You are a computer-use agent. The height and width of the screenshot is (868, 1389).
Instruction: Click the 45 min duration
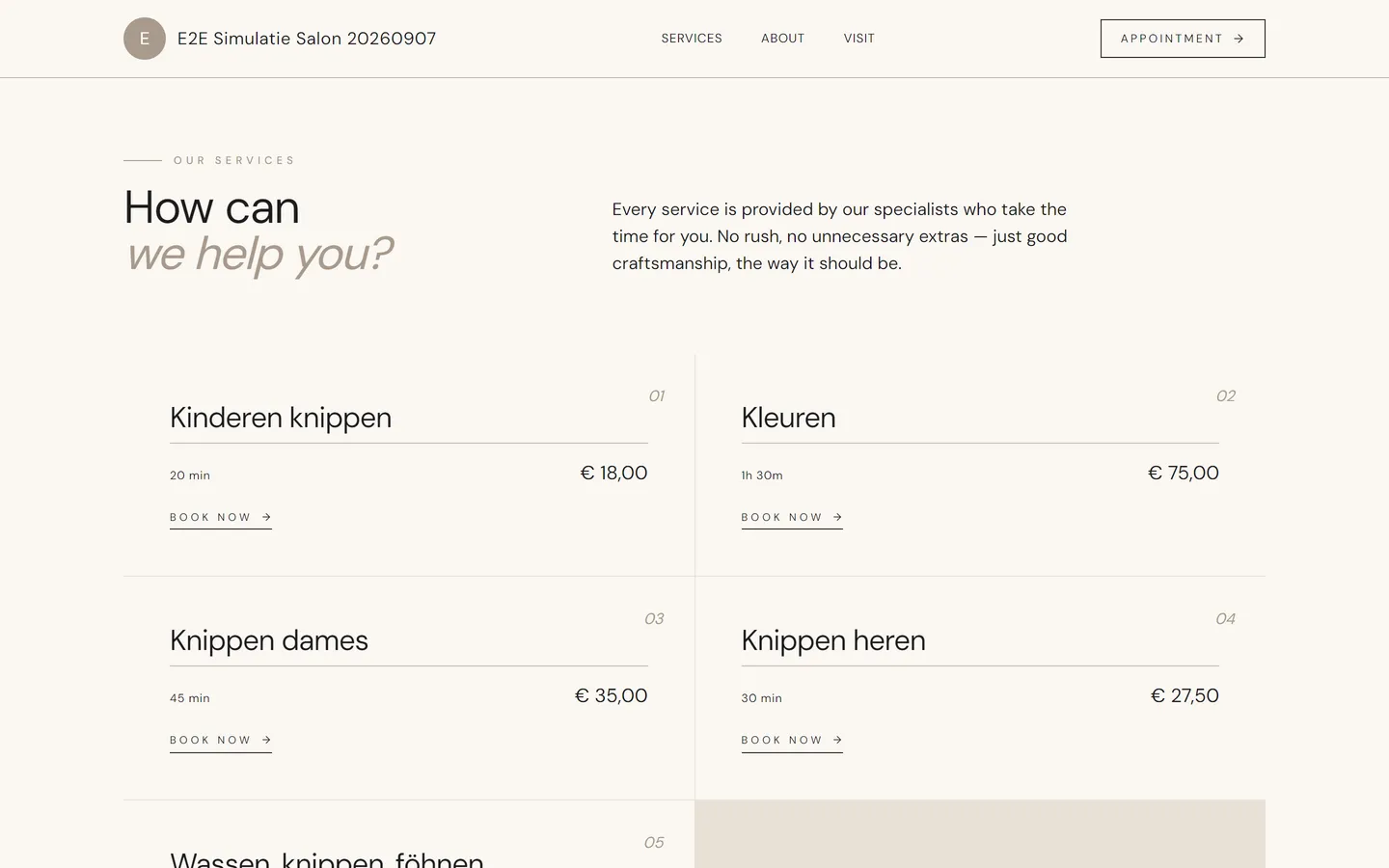coord(190,698)
